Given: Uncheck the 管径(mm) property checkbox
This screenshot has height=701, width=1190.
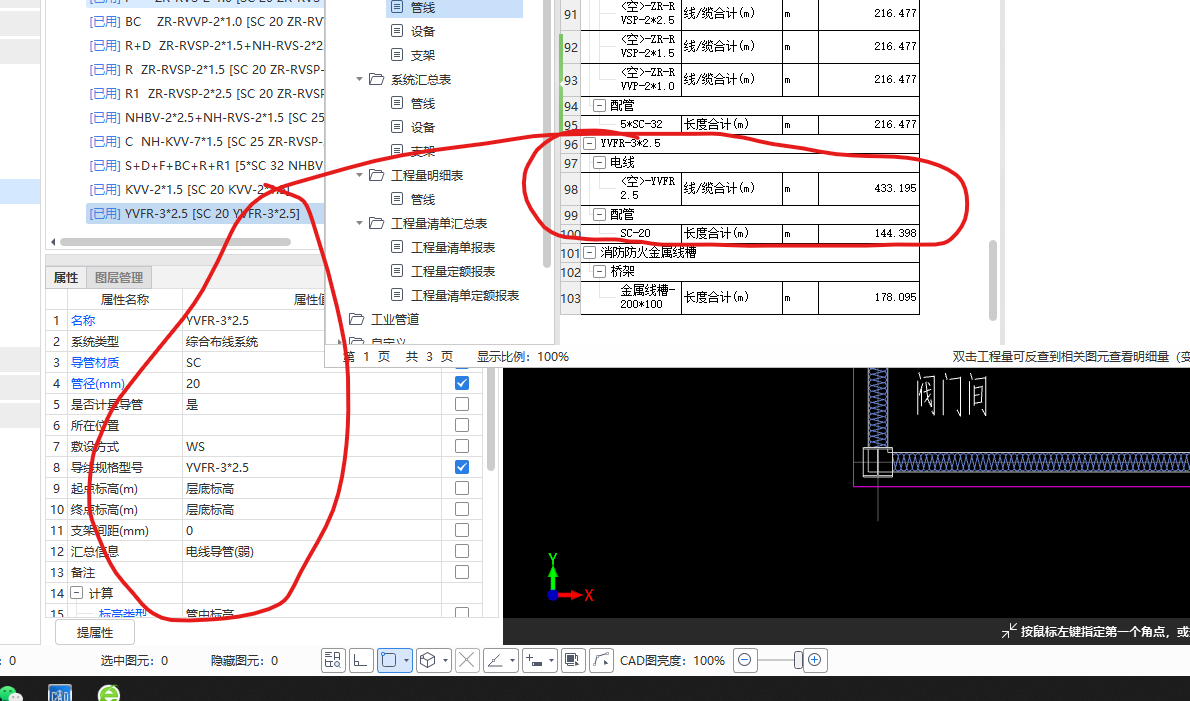Looking at the screenshot, I should point(461,383).
